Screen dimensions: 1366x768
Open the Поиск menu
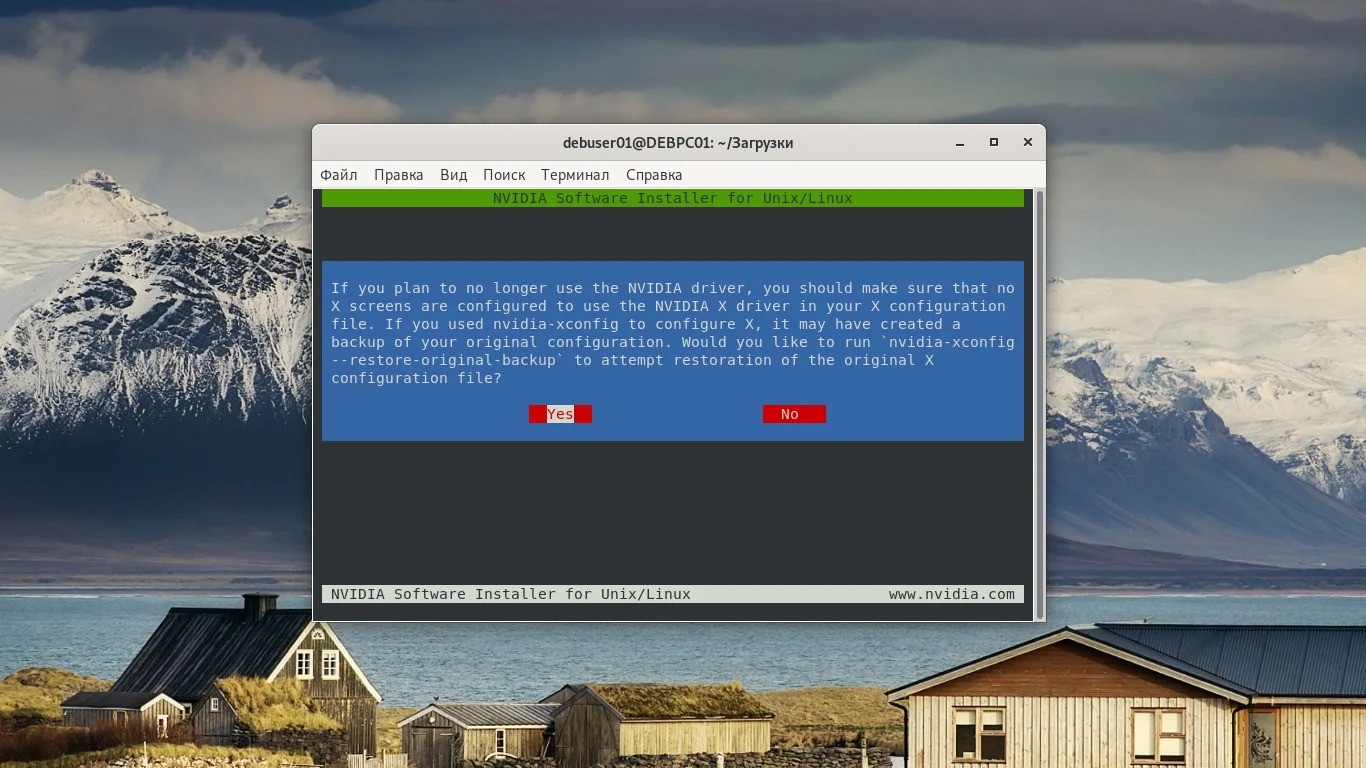coord(504,175)
